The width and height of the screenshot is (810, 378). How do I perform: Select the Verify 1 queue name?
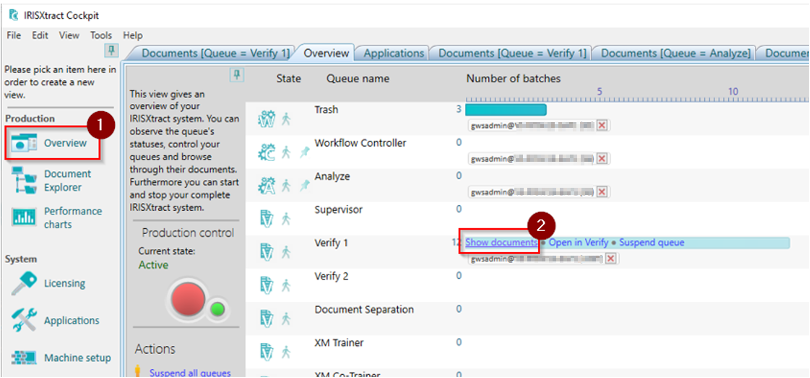pyautogui.click(x=331, y=243)
